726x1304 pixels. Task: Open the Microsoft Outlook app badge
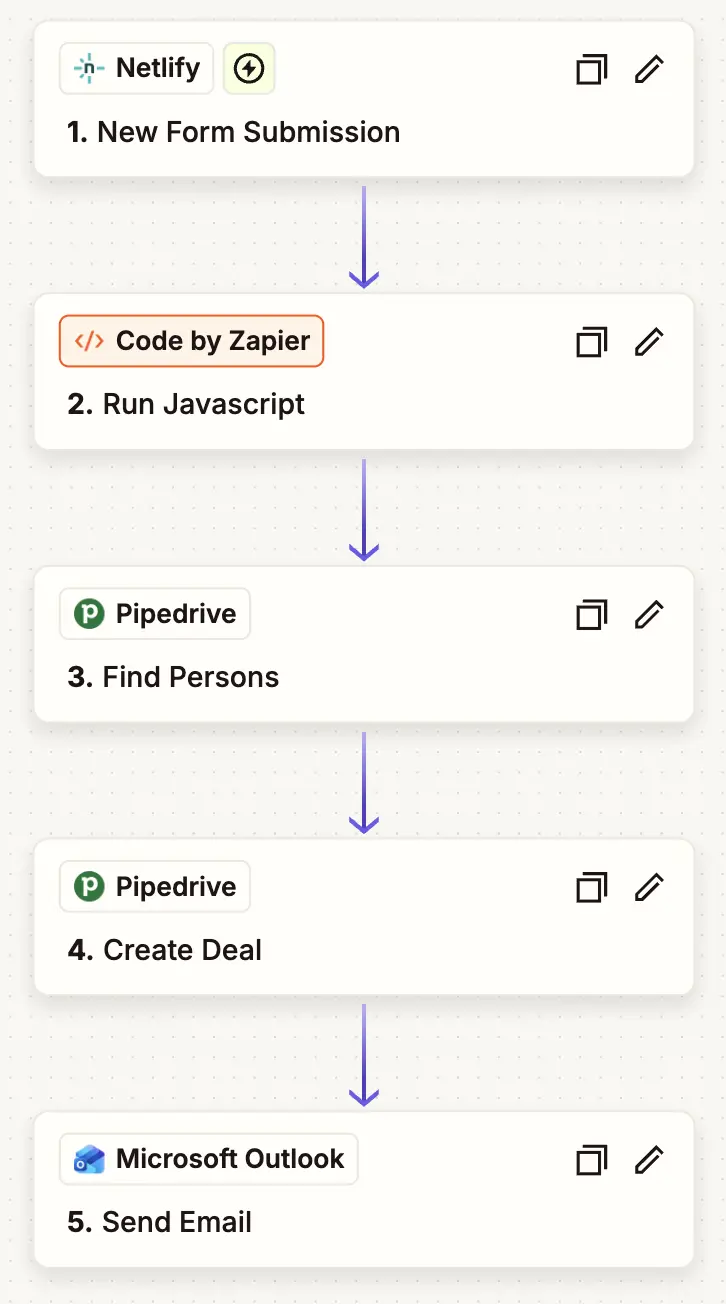208,1158
